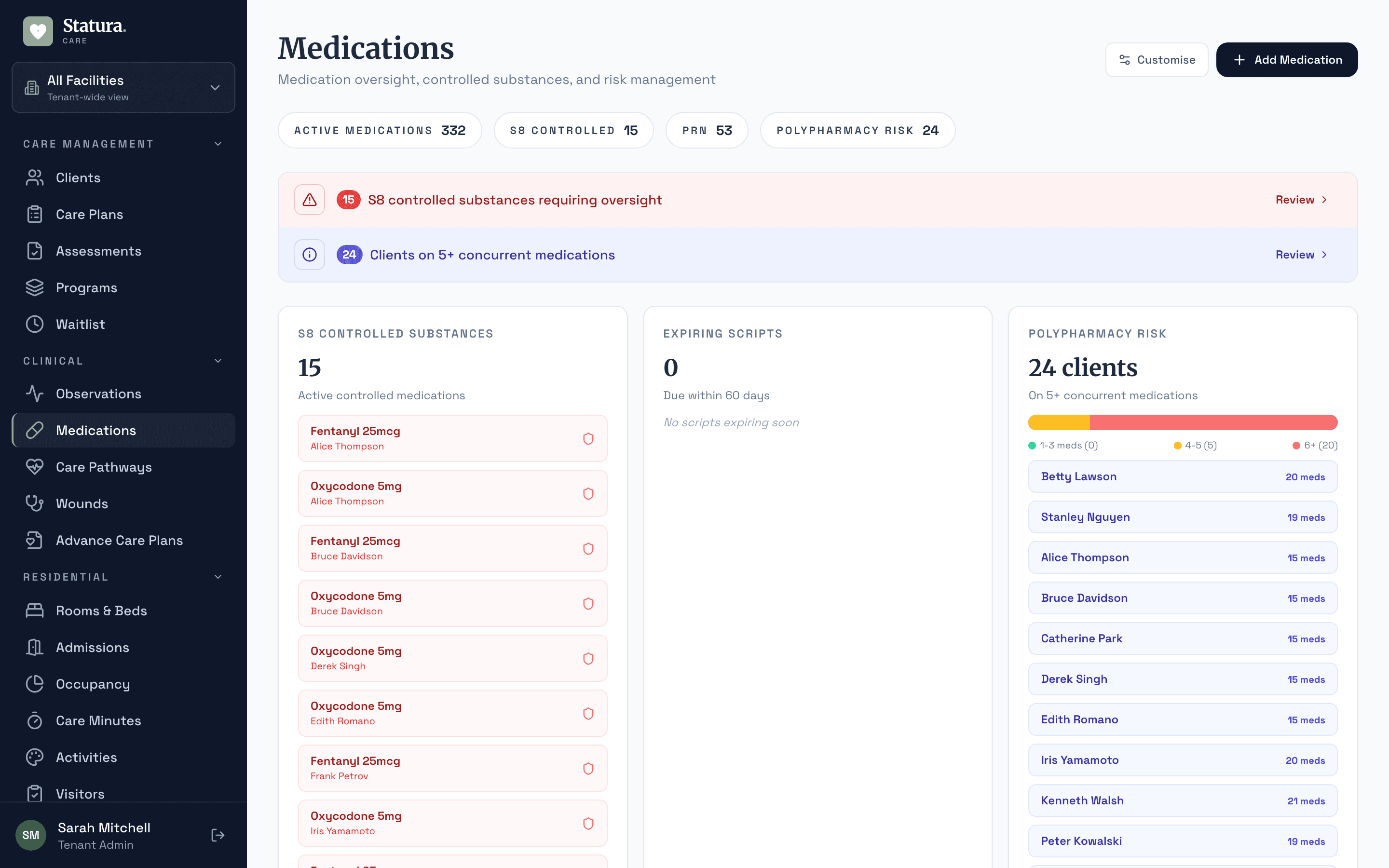Click the Wounds stethoscope icon
The height and width of the screenshot is (868, 1389).
[x=35, y=503]
